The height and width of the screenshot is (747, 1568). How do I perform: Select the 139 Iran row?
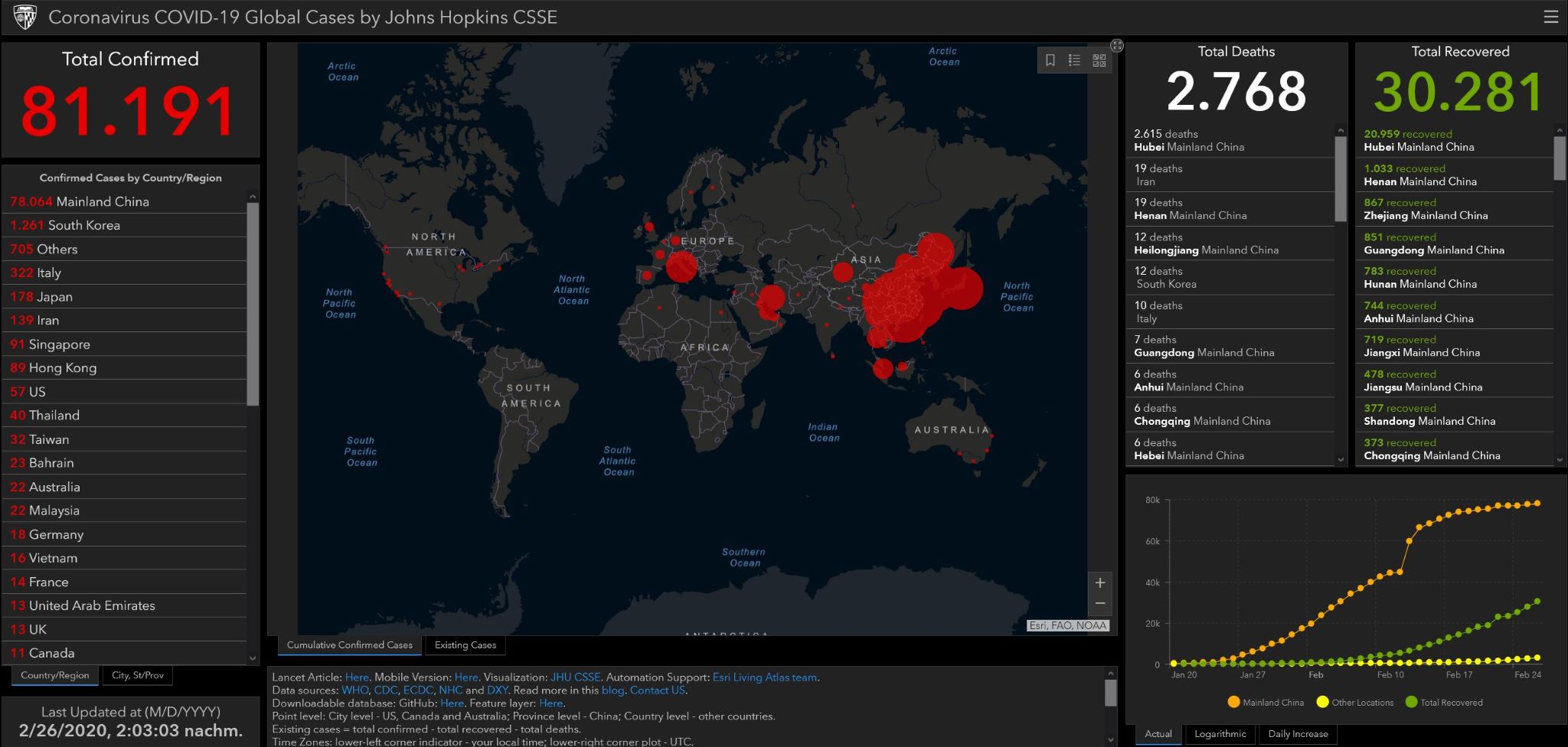[x=125, y=320]
